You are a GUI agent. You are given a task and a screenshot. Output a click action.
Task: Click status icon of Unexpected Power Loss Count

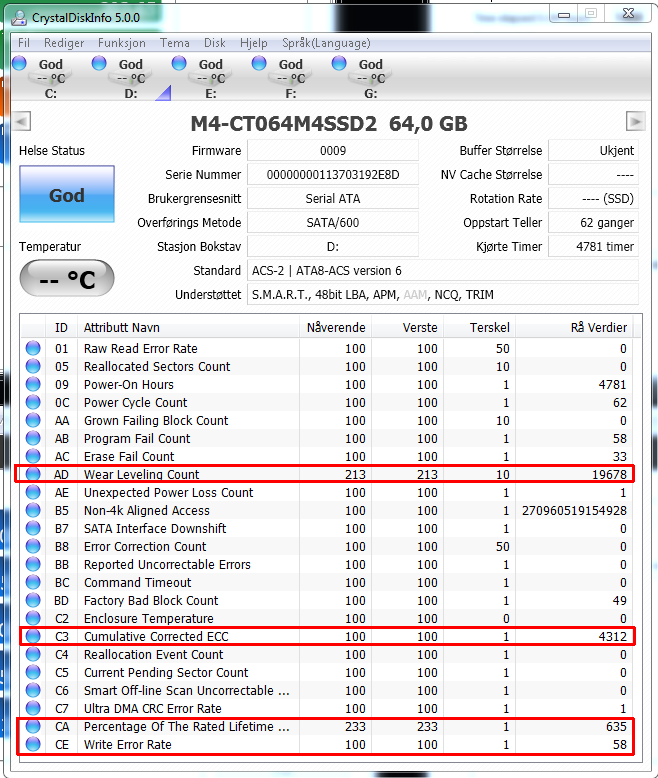[x=33, y=493]
